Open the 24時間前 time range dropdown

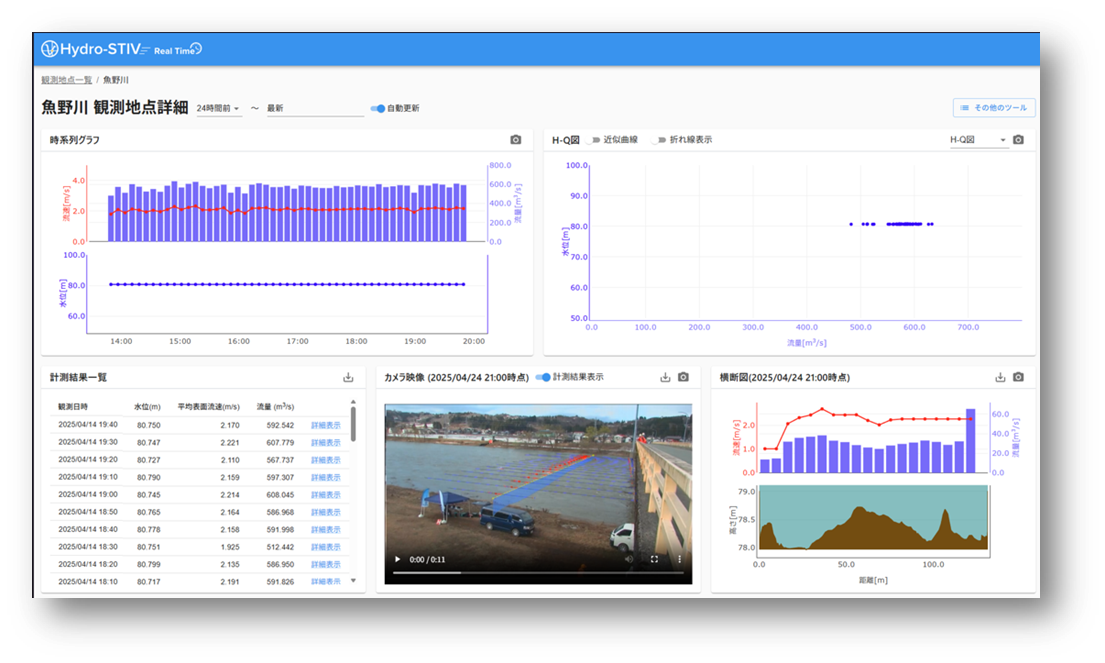218,109
